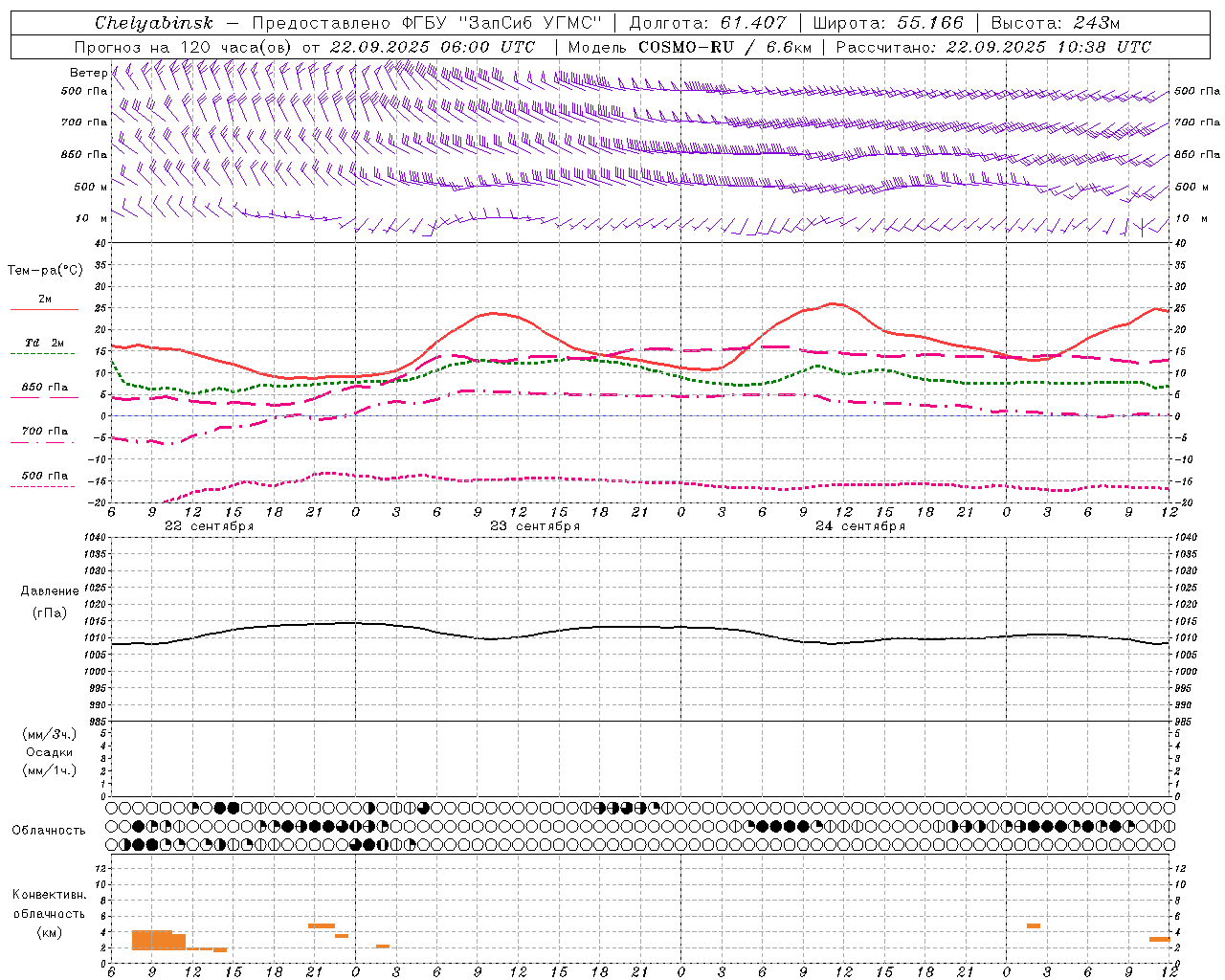Click the '22 сентября' date label

pyautogui.click(x=210, y=526)
